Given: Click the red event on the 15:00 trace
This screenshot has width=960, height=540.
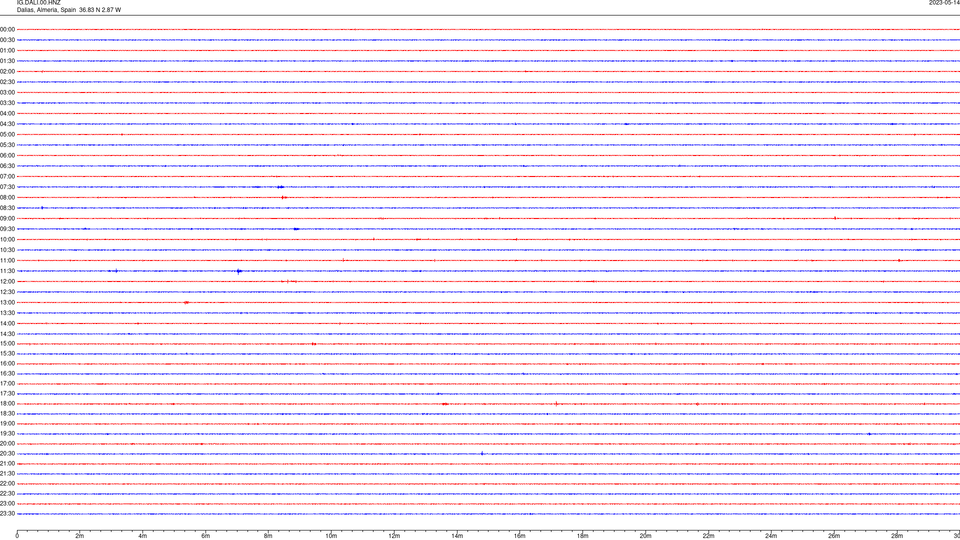Looking at the screenshot, I should [x=313, y=344].
